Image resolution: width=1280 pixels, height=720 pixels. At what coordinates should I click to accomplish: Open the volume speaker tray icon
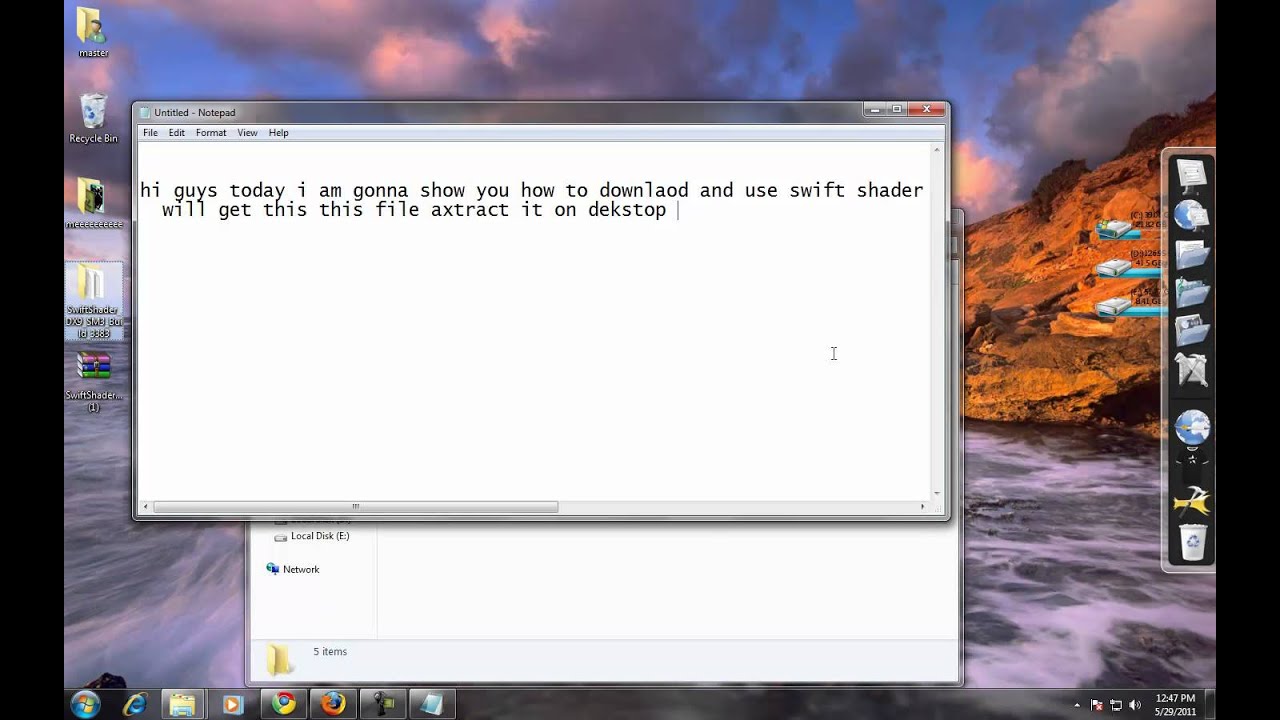(x=1135, y=705)
